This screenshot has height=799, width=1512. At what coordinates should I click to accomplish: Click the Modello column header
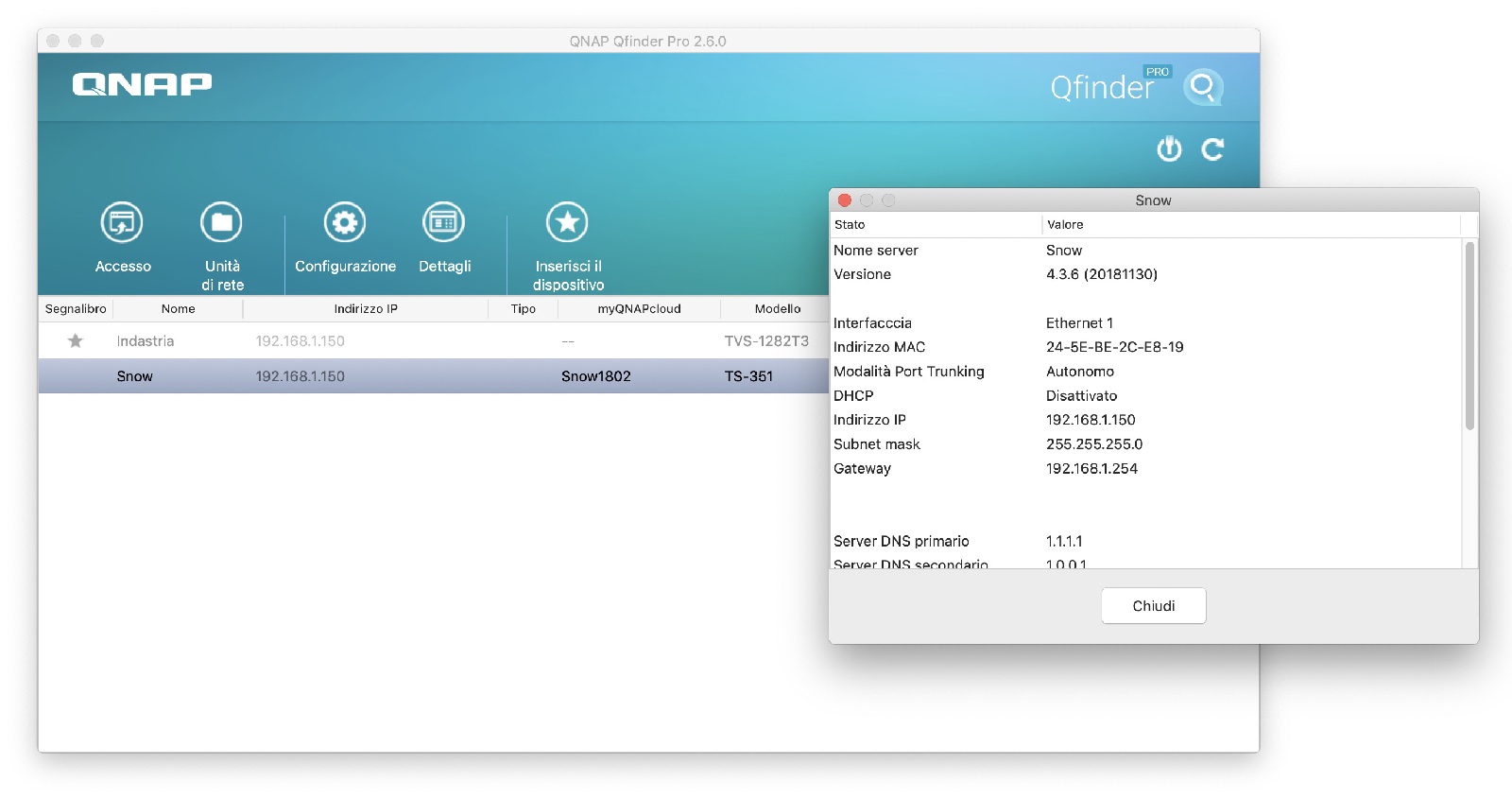[777, 309]
